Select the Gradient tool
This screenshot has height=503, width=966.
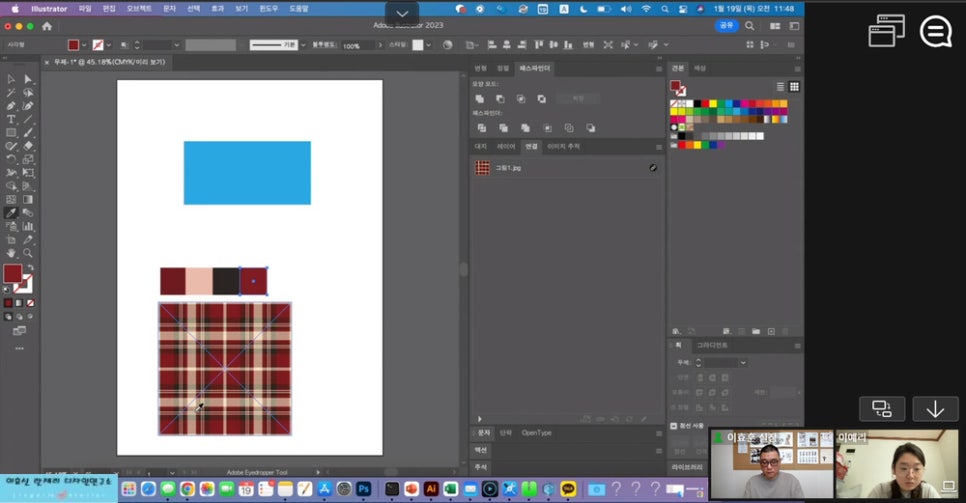coord(28,199)
